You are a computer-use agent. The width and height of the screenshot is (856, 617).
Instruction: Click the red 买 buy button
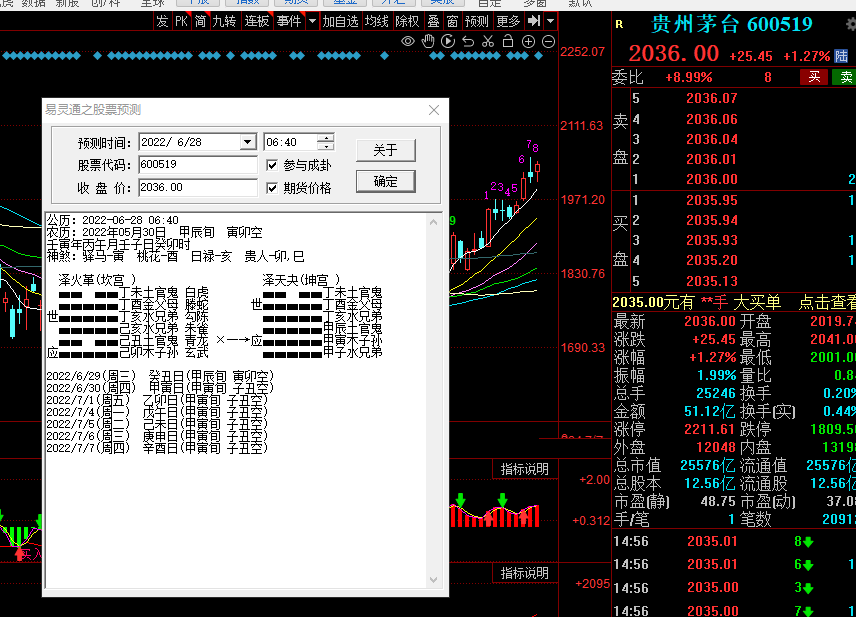tap(814, 78)
